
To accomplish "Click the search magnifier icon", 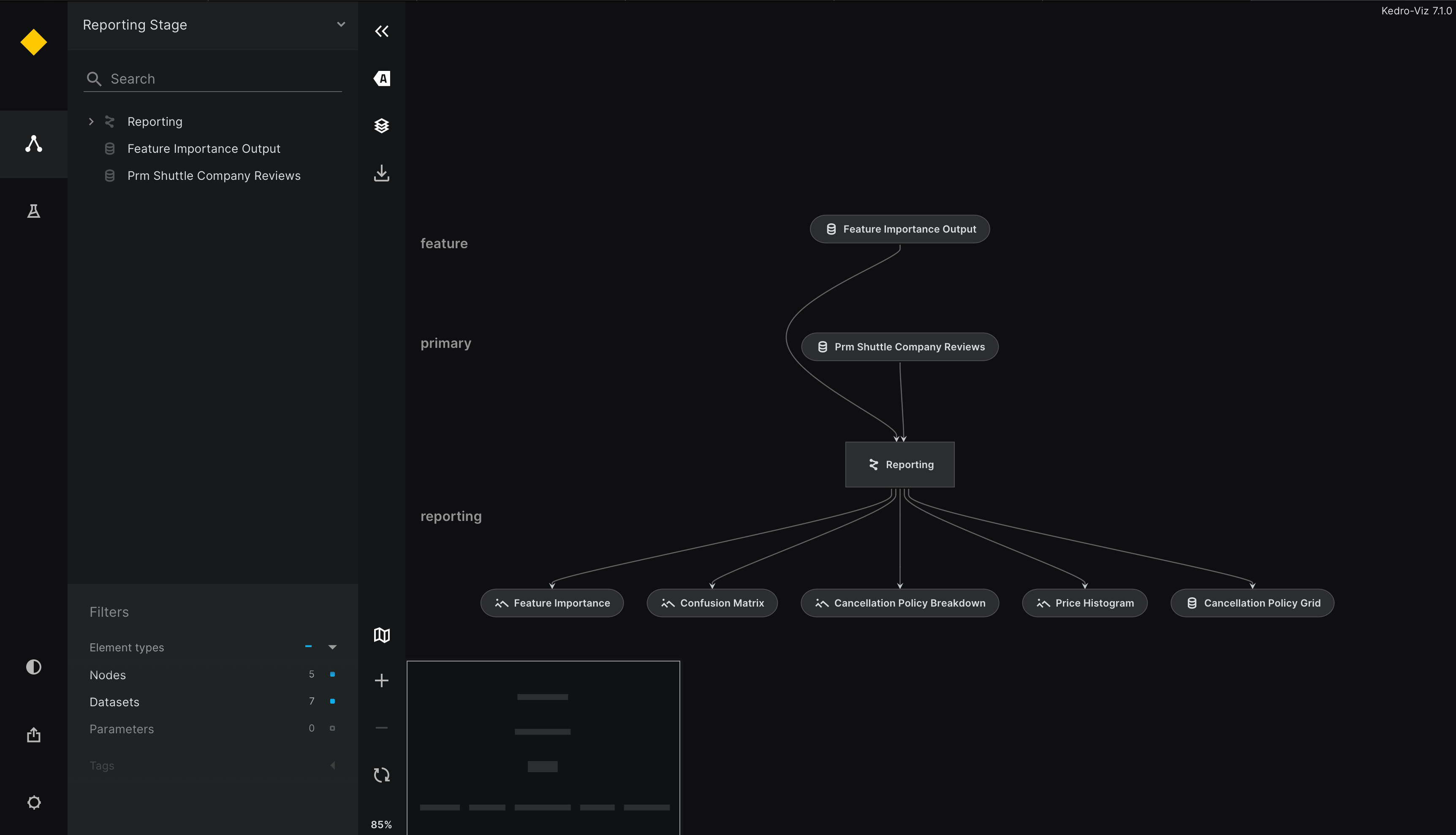I will 94,79.
